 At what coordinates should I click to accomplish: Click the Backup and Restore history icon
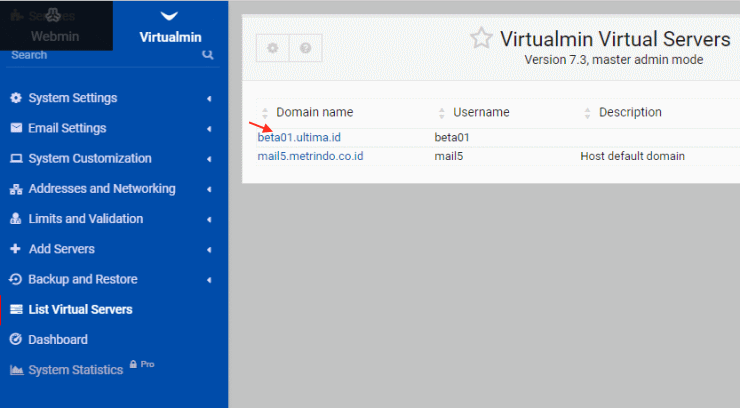click(16, 279)
